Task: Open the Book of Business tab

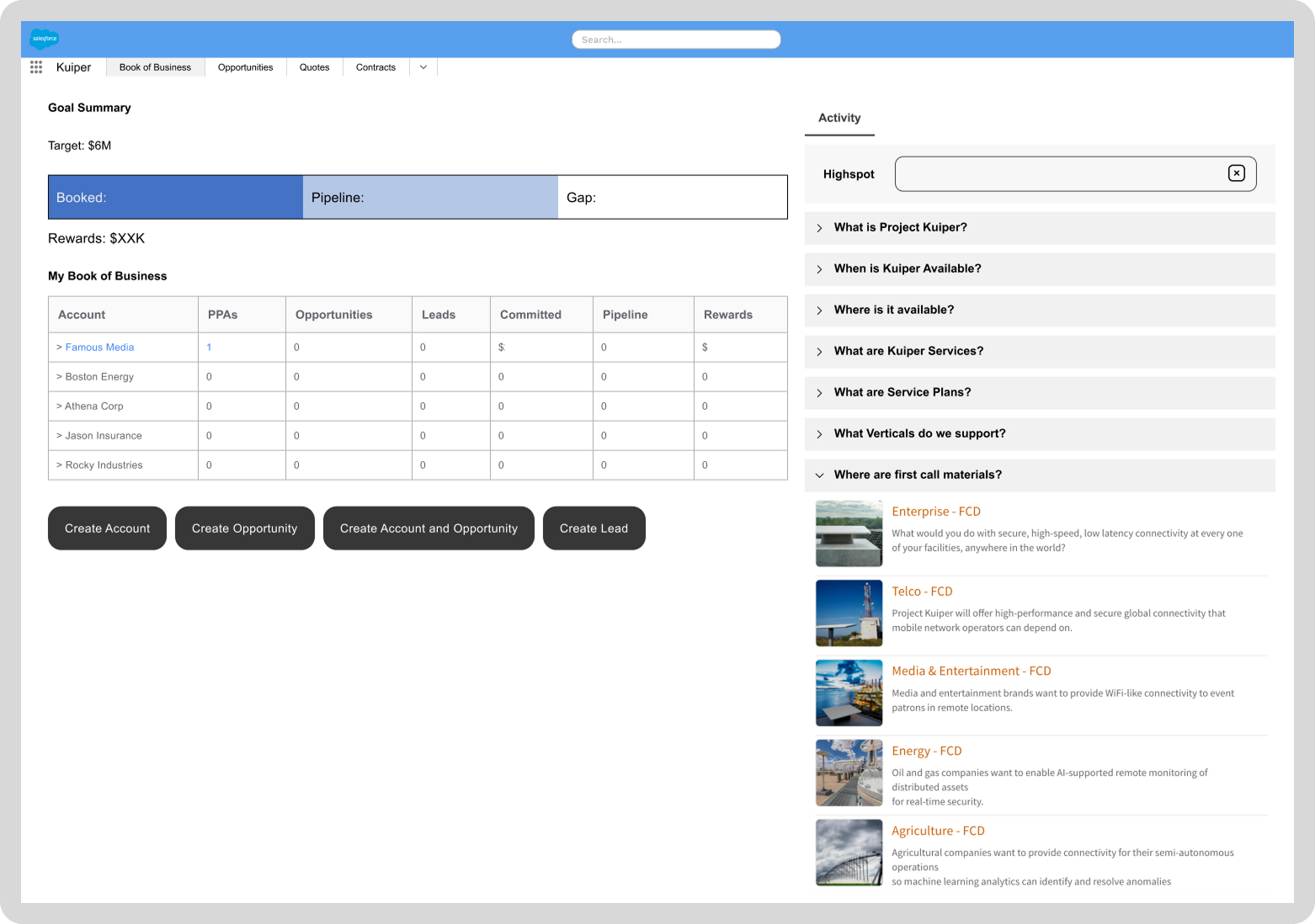Action: (155, 67)
